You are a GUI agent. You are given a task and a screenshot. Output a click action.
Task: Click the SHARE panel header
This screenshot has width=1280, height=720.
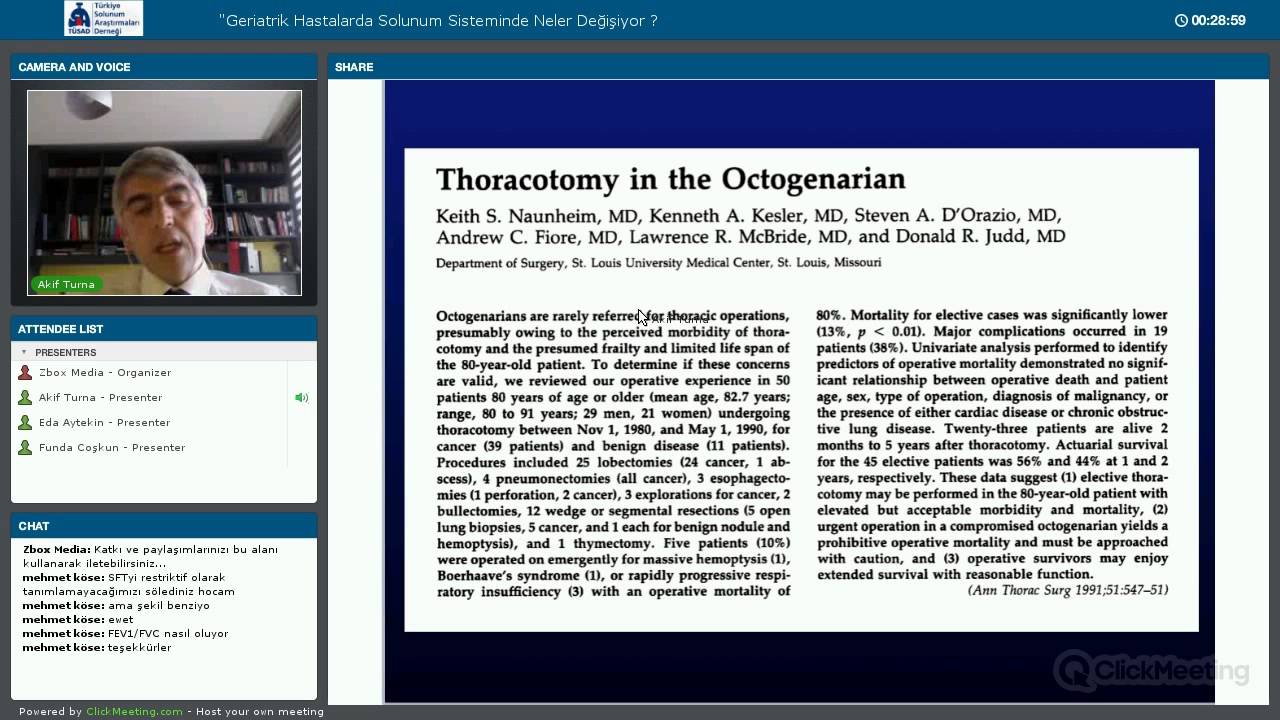click(x=798, y=67)
